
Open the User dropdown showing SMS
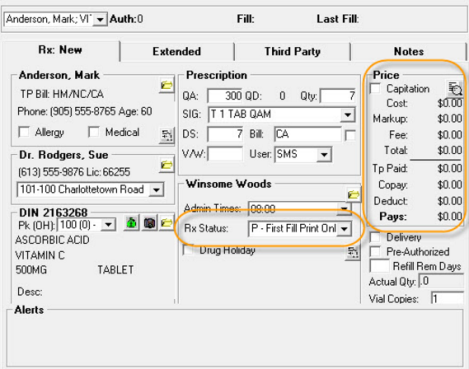point(324,155)
